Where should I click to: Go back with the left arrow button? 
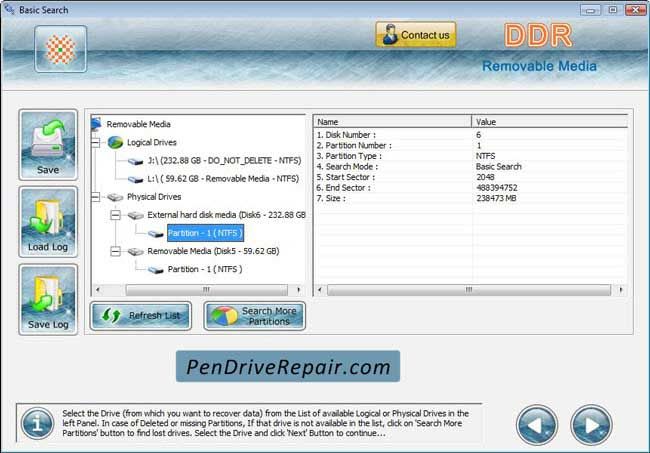[537, 425]
